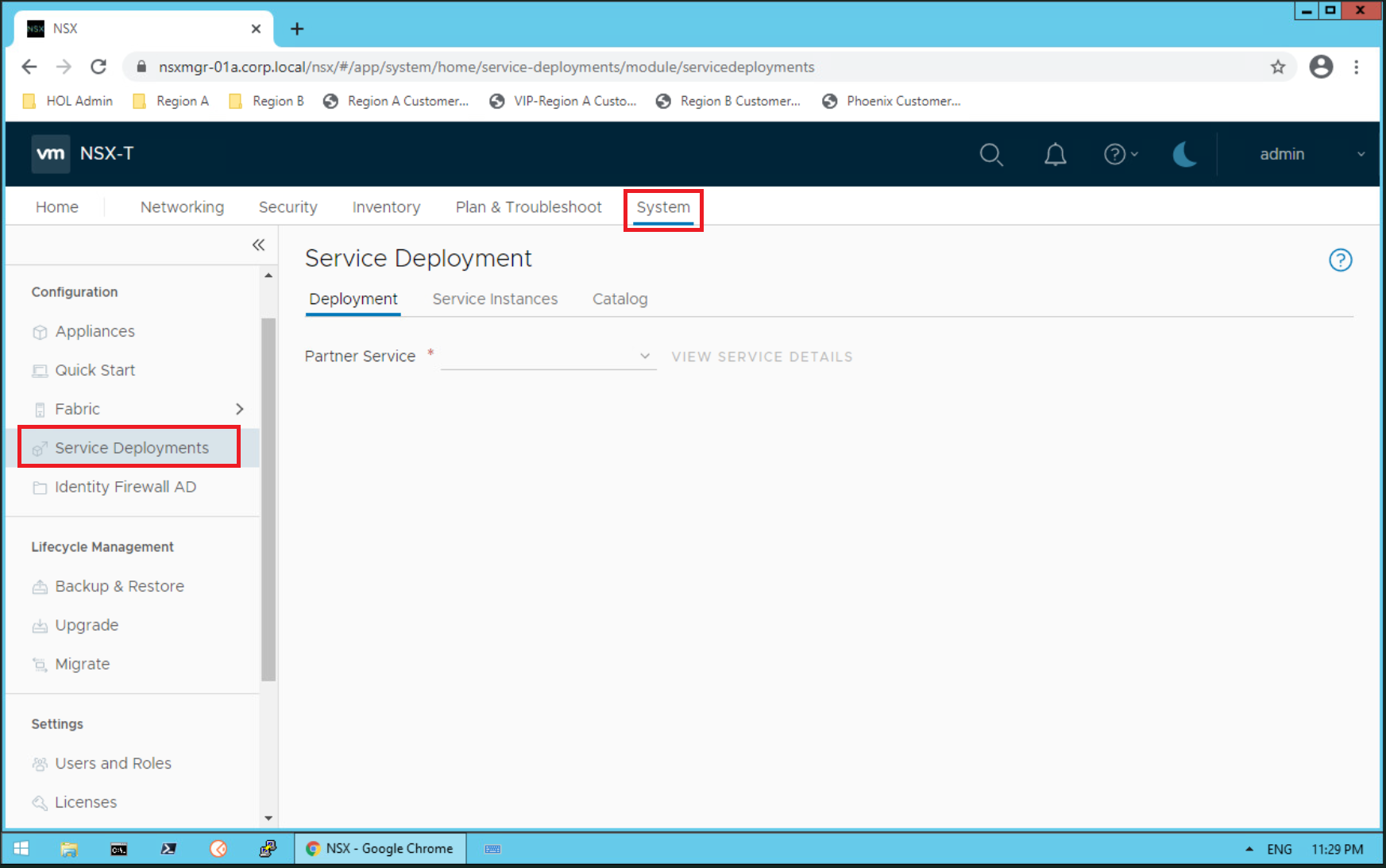Open command prompt taskbar icon

(x=118, y=848)
